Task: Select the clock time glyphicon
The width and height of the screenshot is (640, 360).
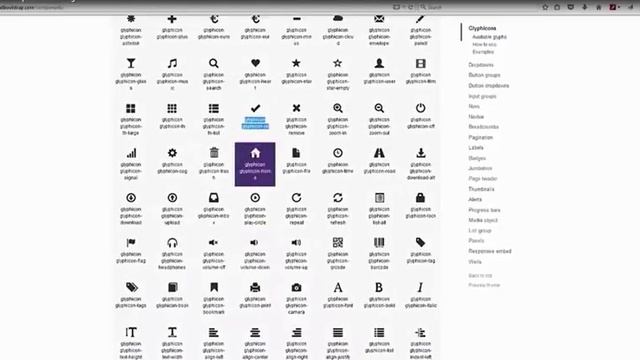Action: click(338, 153)
